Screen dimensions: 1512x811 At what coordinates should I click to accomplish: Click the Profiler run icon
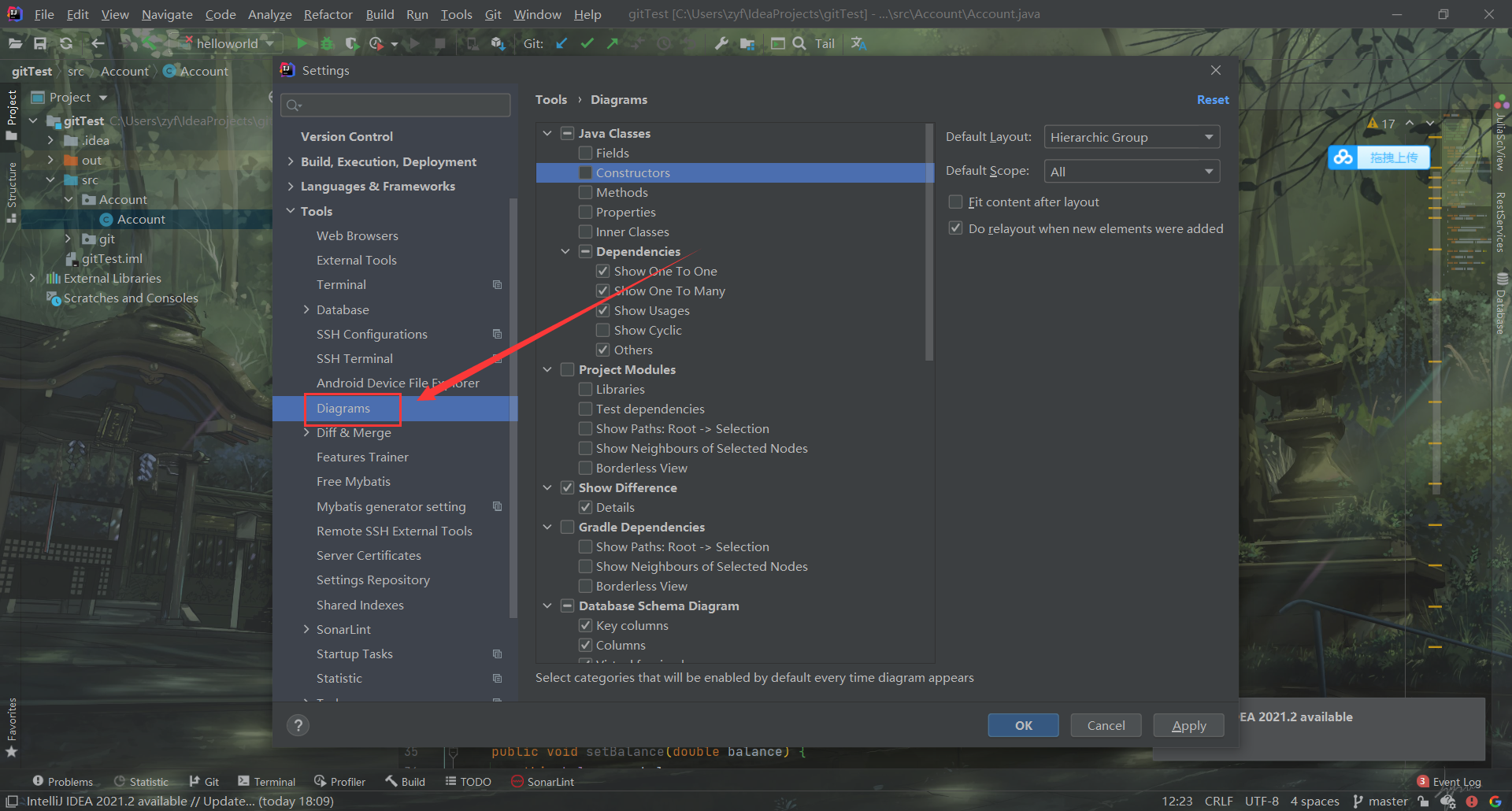[376, 43]
